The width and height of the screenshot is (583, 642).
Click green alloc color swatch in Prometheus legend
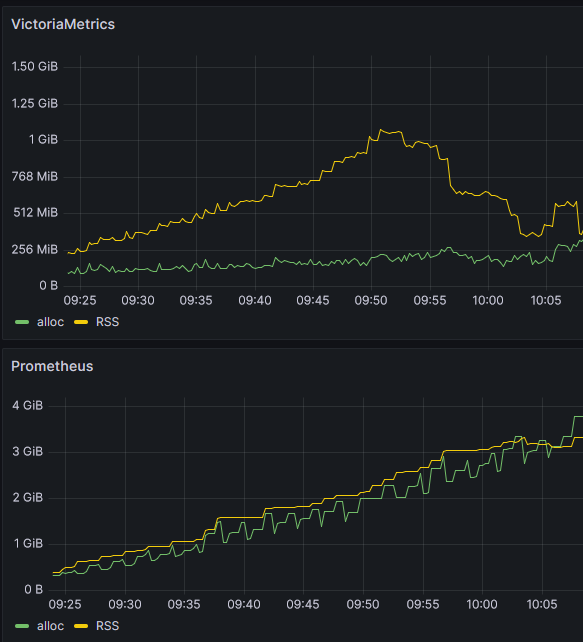click(x=22, y=626)
